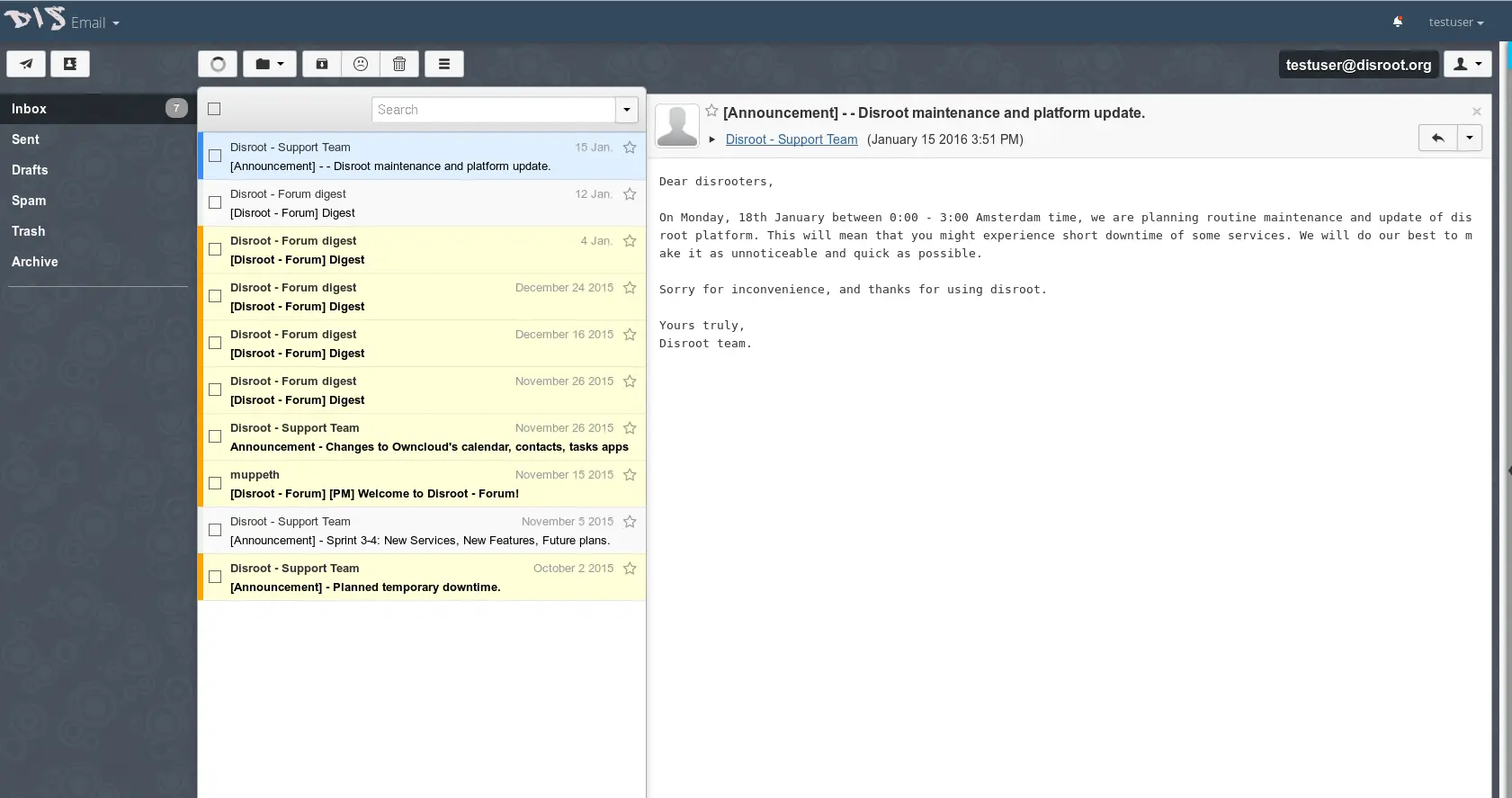
Task: Star the December 24 2015 message
Action: 630,288
